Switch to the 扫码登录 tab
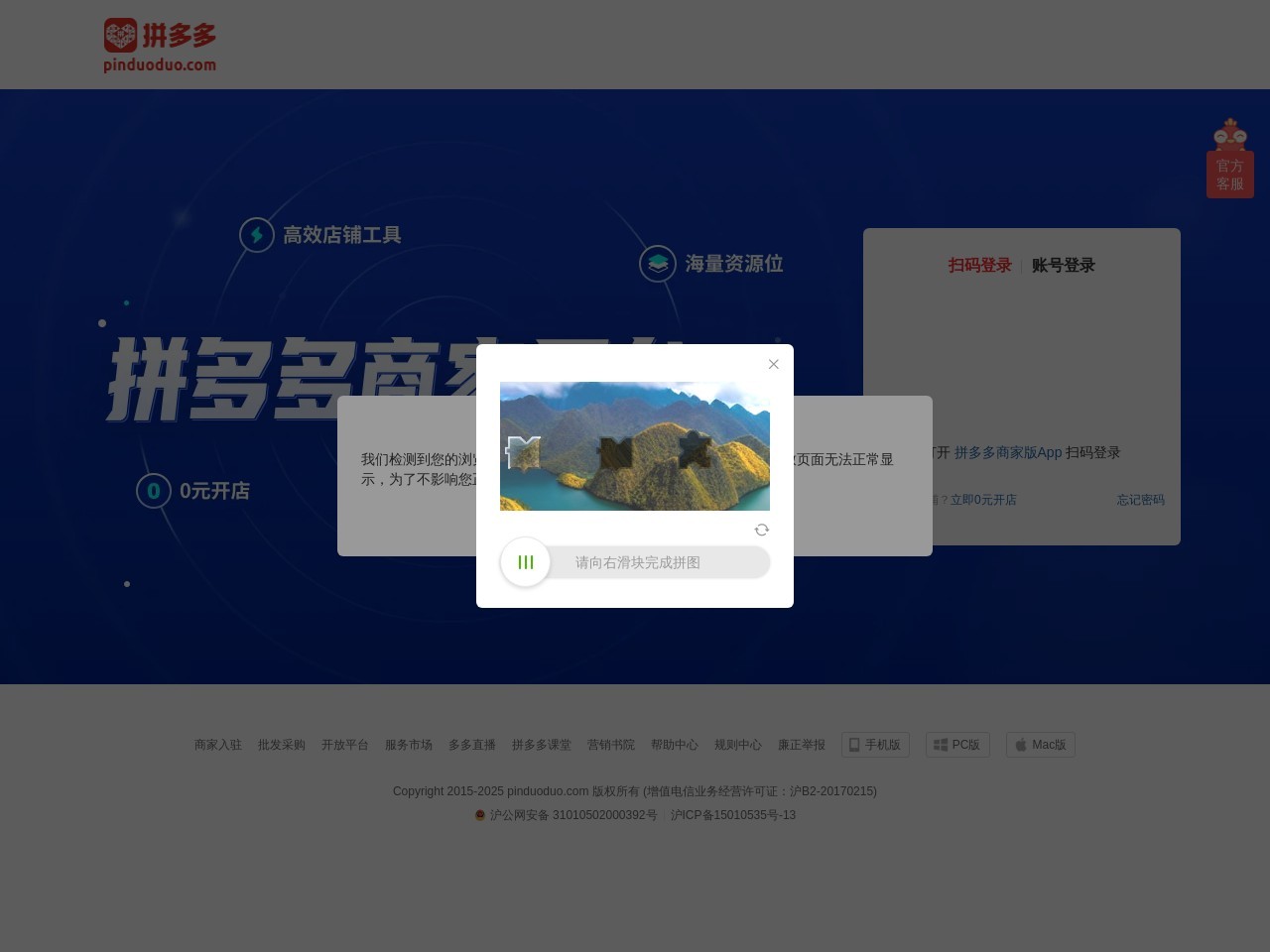The image size is (1270, 952). point(979,265)
